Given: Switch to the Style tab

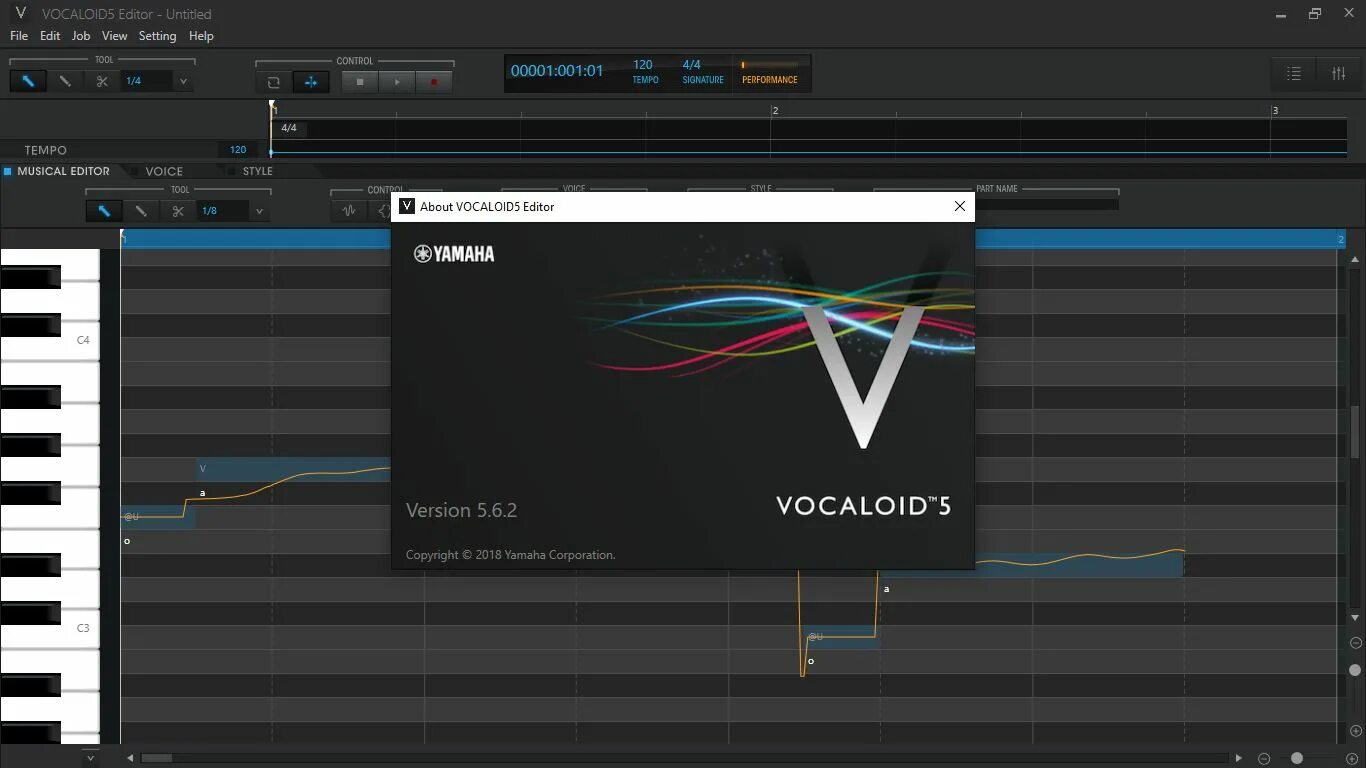Looking at the screenshot, I should pyautogui.click(x=257, y=171).
